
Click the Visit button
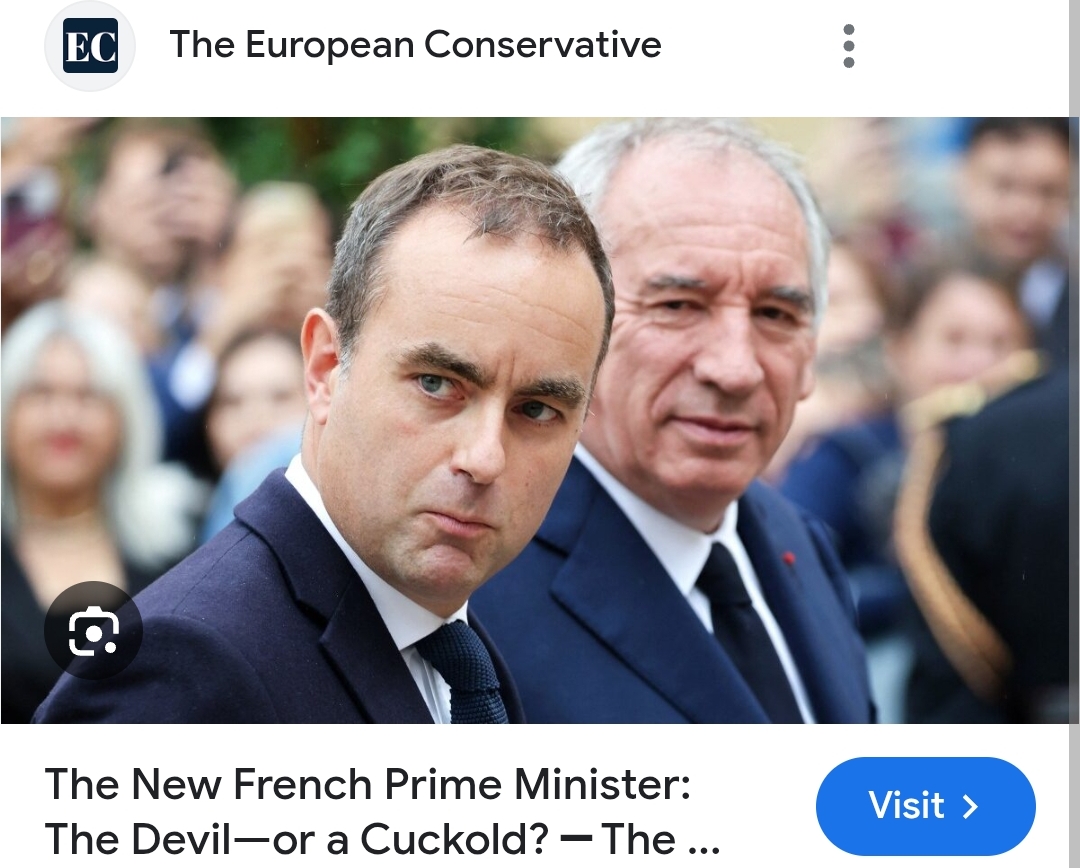[926, 806]
